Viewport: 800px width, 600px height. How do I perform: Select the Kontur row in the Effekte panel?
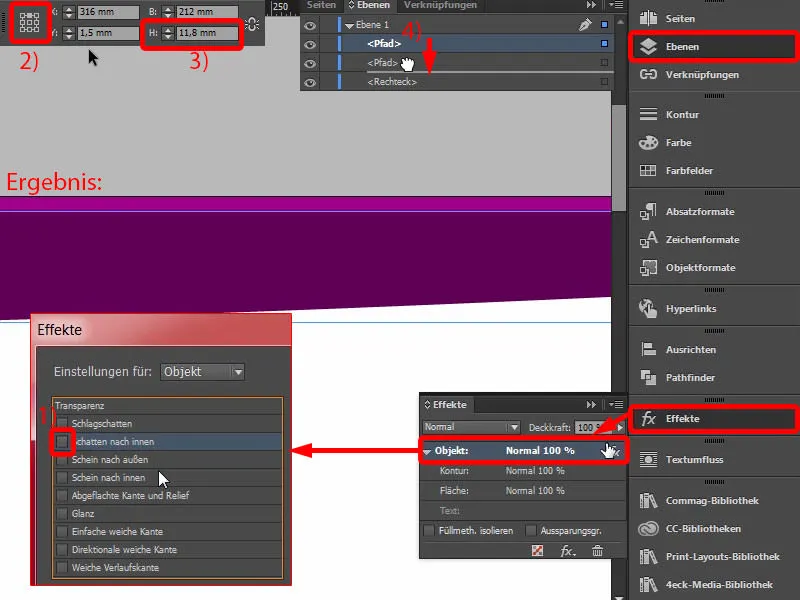522,471
